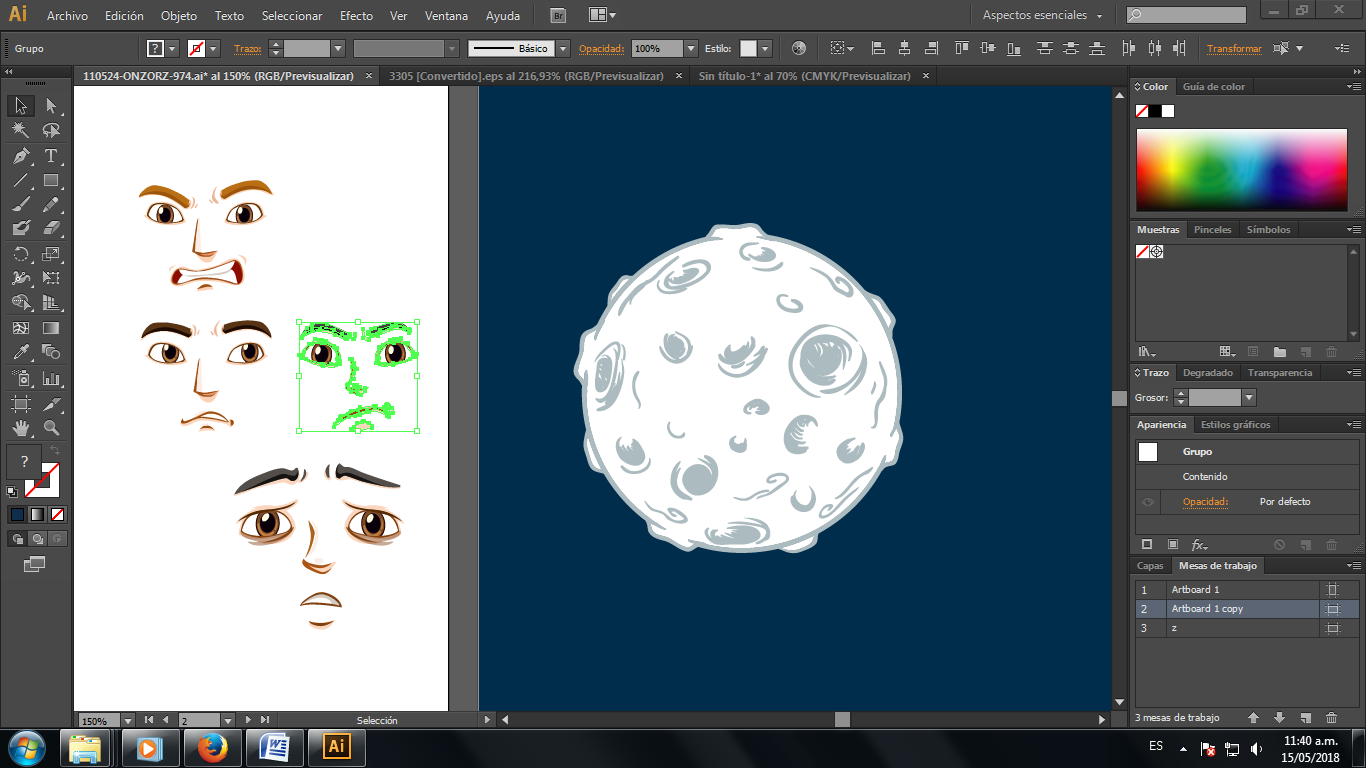Set paint mode to Gradient
Screen dimensions: 1366x768
[x=37, y=515]
